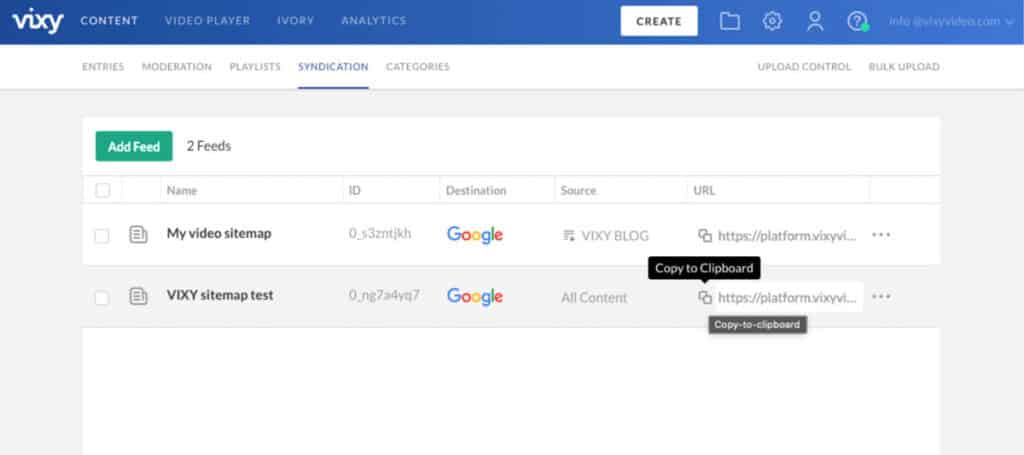Viewport: 1024px width, 455px height.
Task: Click Google logo in My video sitemap row
Action: (x=475, y=235)
